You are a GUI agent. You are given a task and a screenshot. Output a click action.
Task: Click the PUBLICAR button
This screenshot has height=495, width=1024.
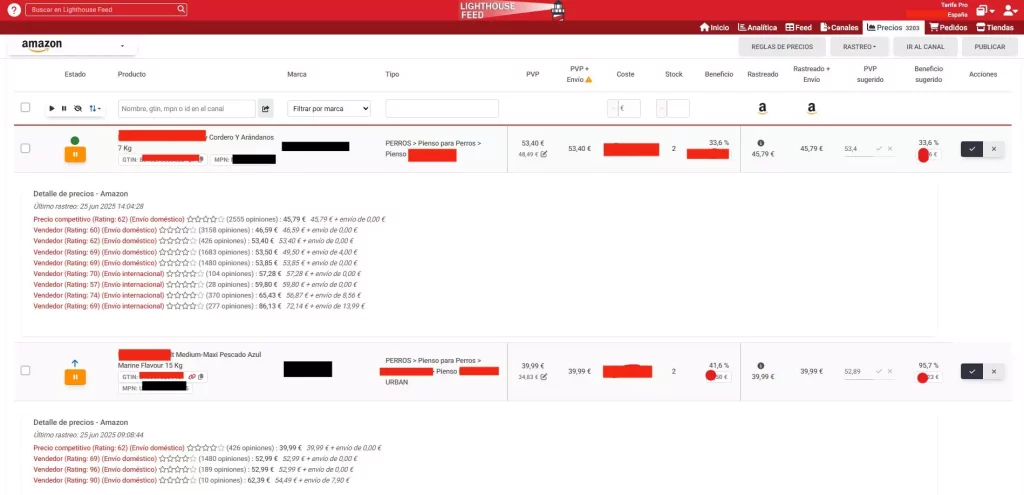[989, 47]
